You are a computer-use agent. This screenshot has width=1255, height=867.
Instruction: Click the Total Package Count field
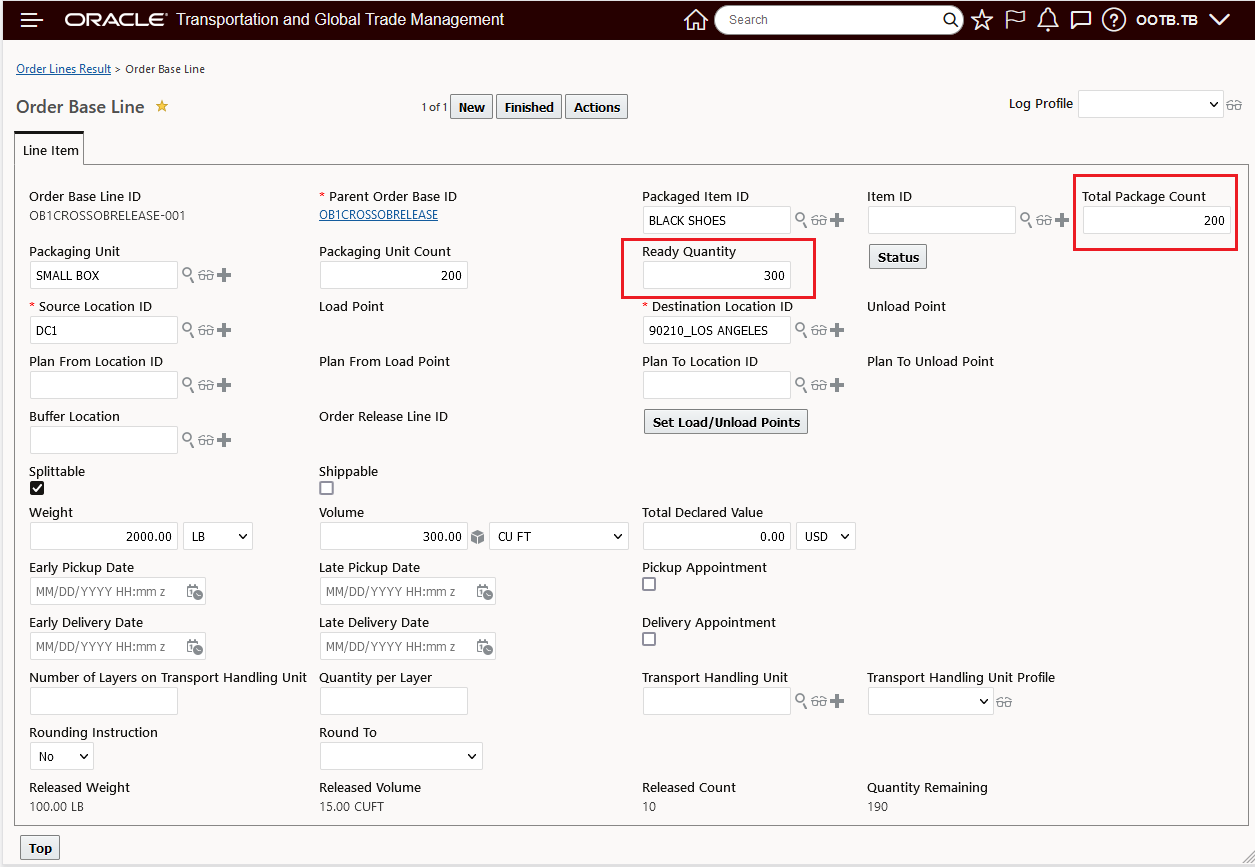point(1156,220)
